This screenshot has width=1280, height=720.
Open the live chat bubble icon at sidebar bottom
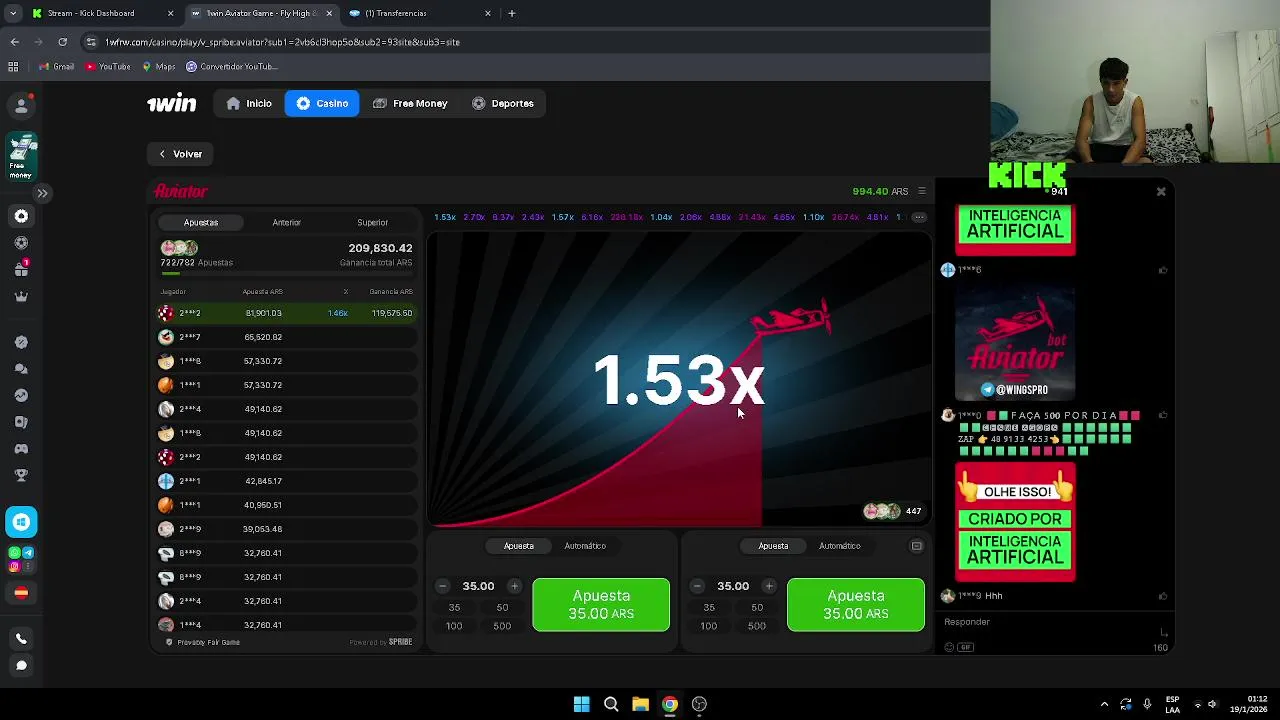(21, 665)
